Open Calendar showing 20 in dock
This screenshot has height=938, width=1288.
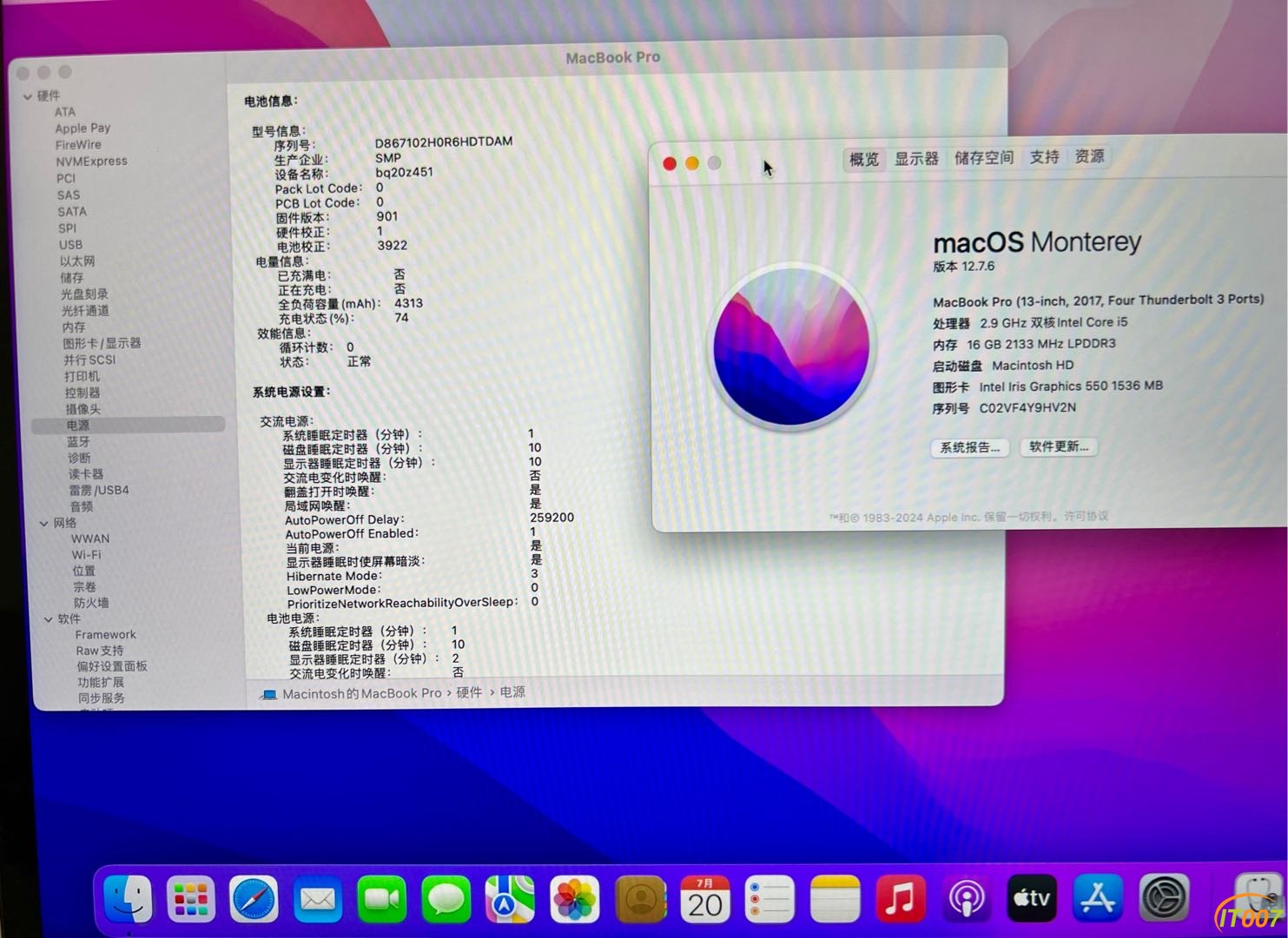tap(704, 899)
